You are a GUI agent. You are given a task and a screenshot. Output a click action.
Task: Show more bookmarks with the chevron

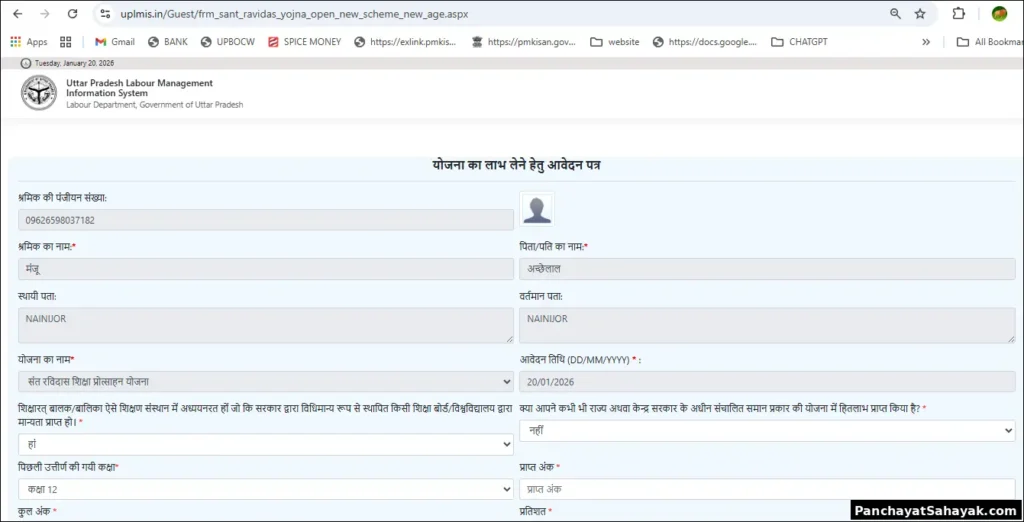pyautogui.click(x=925, y=42)
